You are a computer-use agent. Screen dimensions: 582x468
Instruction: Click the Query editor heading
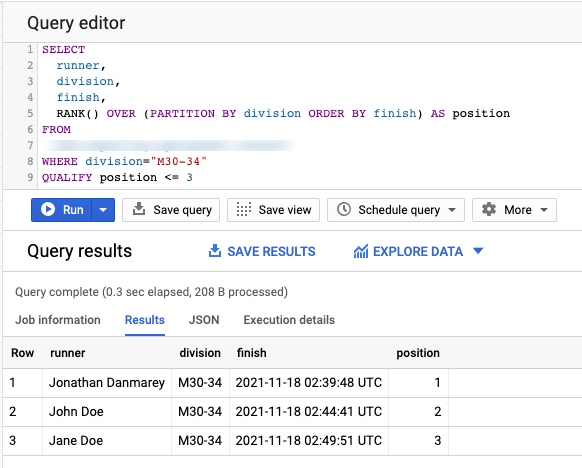coord(76,23)
